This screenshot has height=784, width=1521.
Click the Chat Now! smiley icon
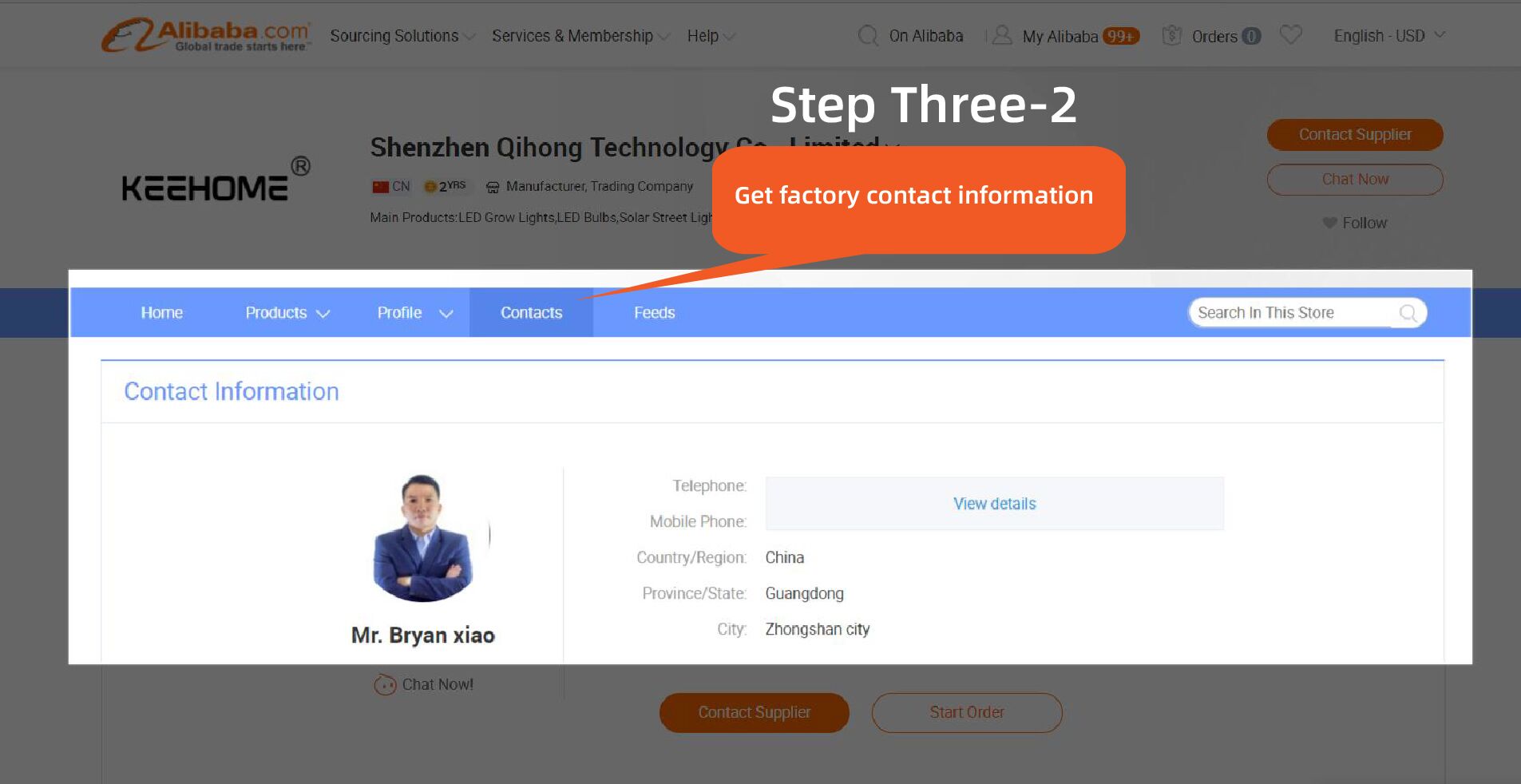385,685
